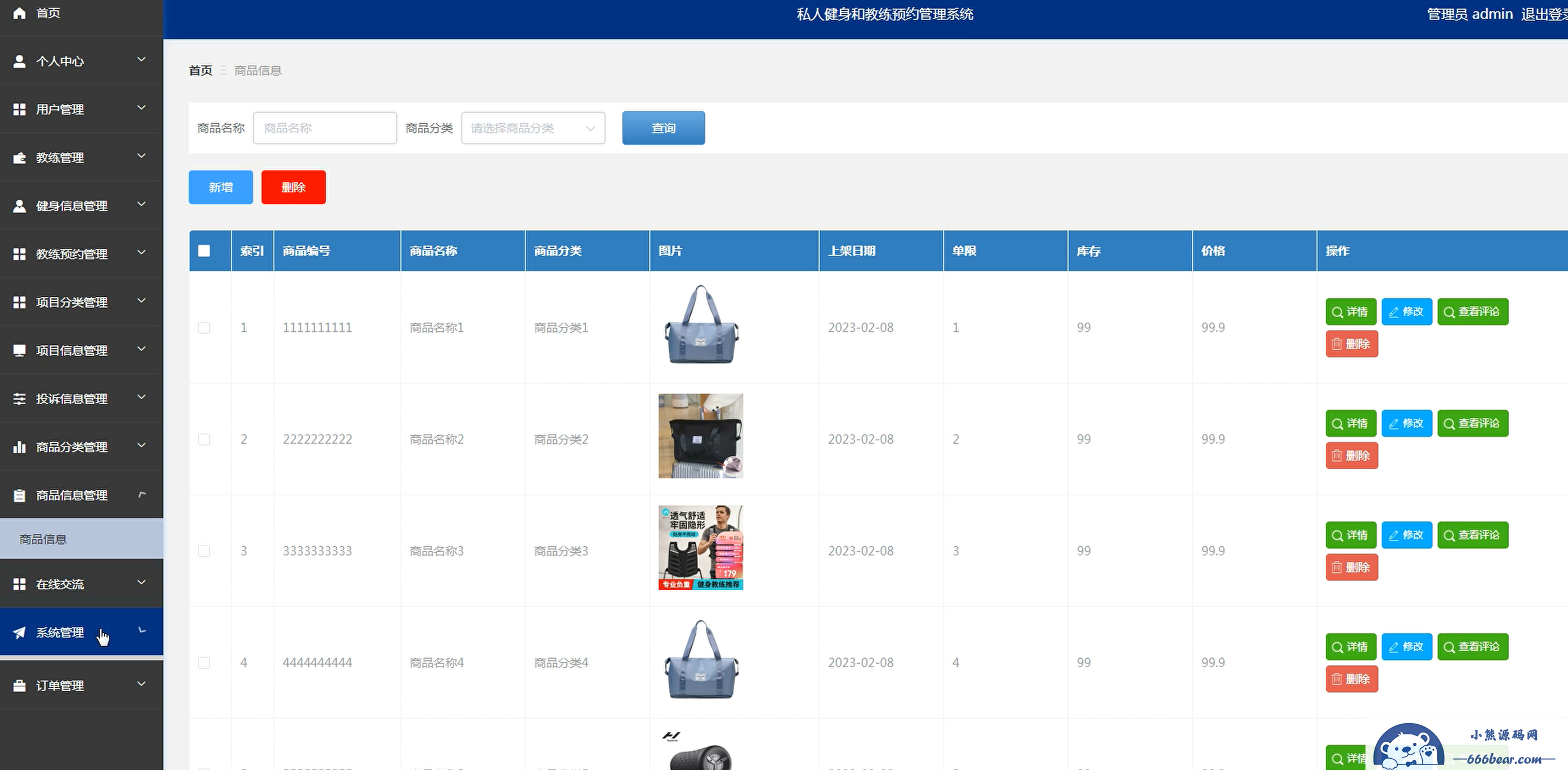Click 修改 for 商品名称1
Image resolution: width=1568 pixels, height=770 pixels.
pos(1407,312)
